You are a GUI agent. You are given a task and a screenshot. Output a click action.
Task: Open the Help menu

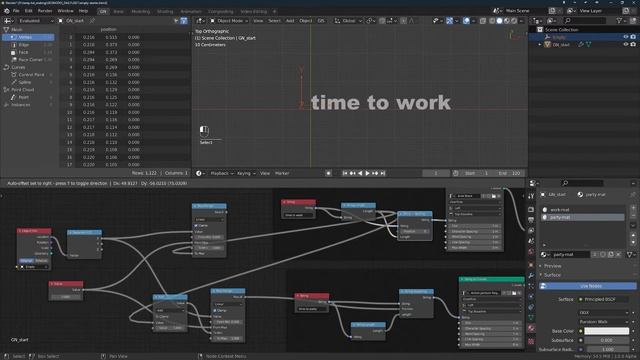pyautogui.click(x=83, y=11)
